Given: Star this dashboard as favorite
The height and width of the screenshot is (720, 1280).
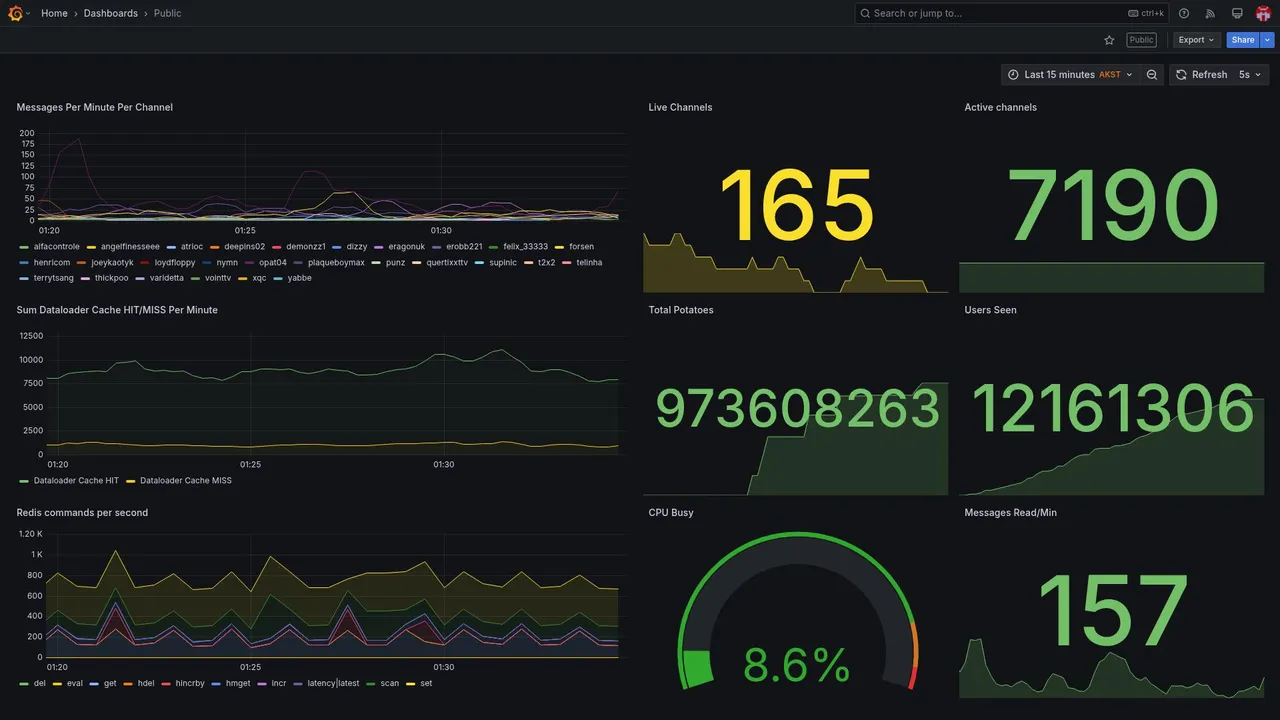Looking at the screenshot, I should click(1109, 40).
